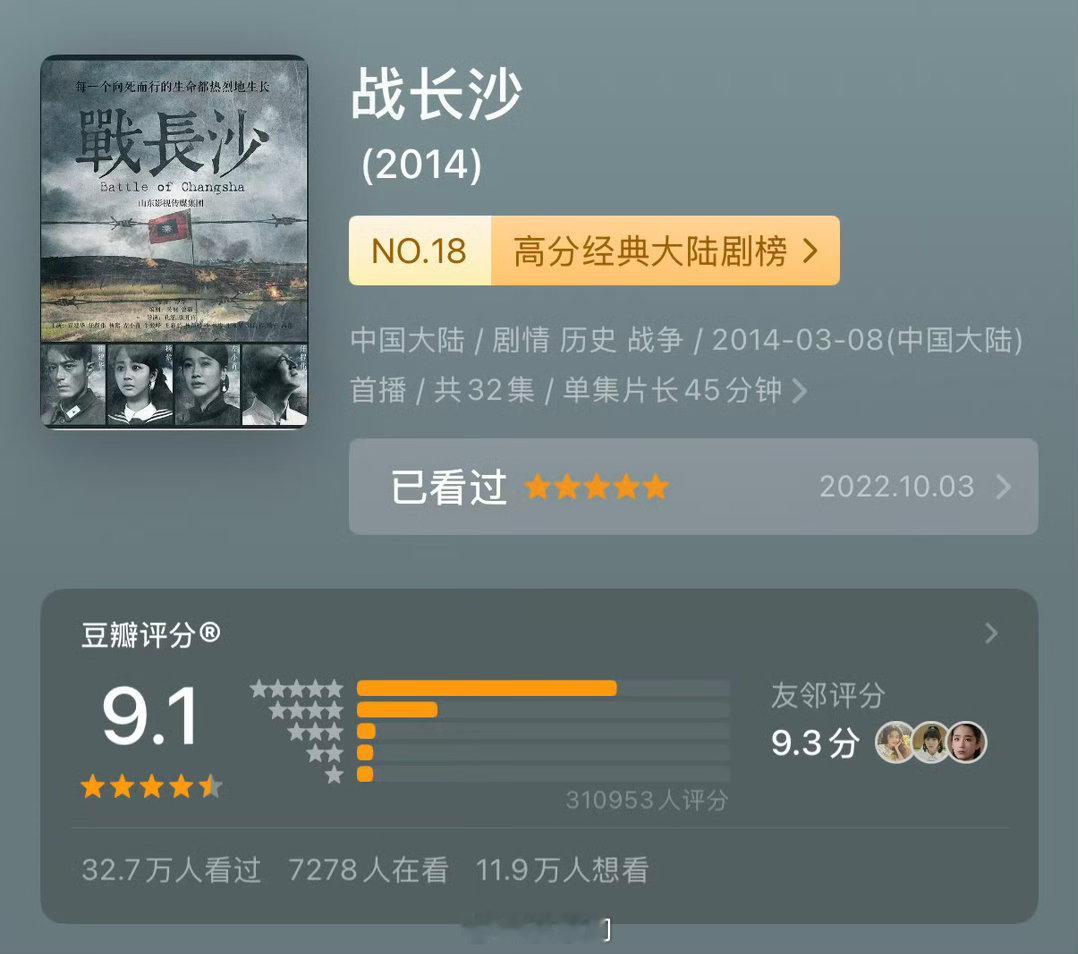Click the 9.1 Douban score

[151, 716]
